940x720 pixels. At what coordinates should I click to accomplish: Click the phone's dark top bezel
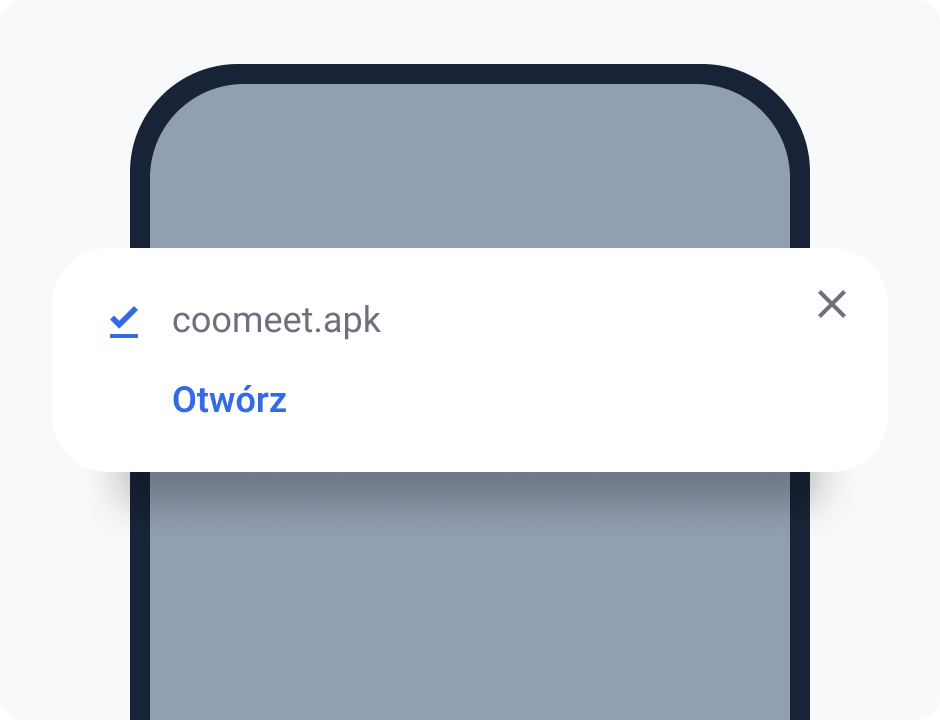tap(470, 74)
